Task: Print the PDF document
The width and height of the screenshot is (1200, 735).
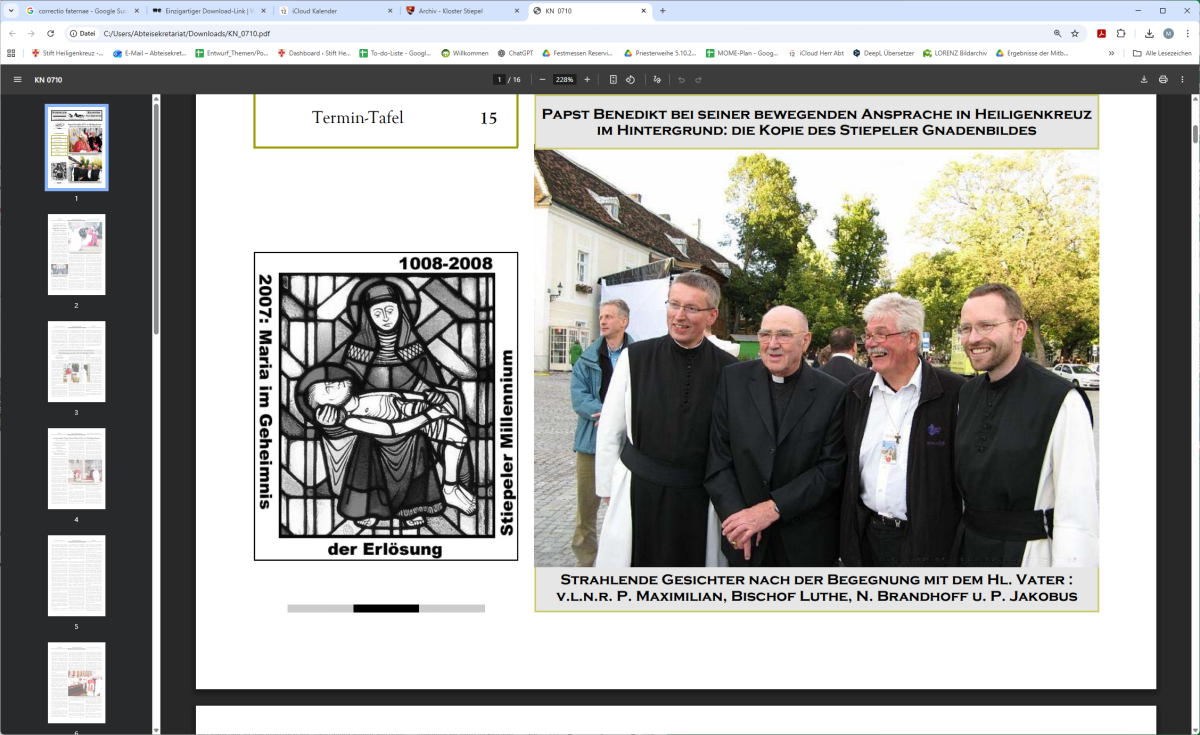Action: click(x=1163, y=79)
